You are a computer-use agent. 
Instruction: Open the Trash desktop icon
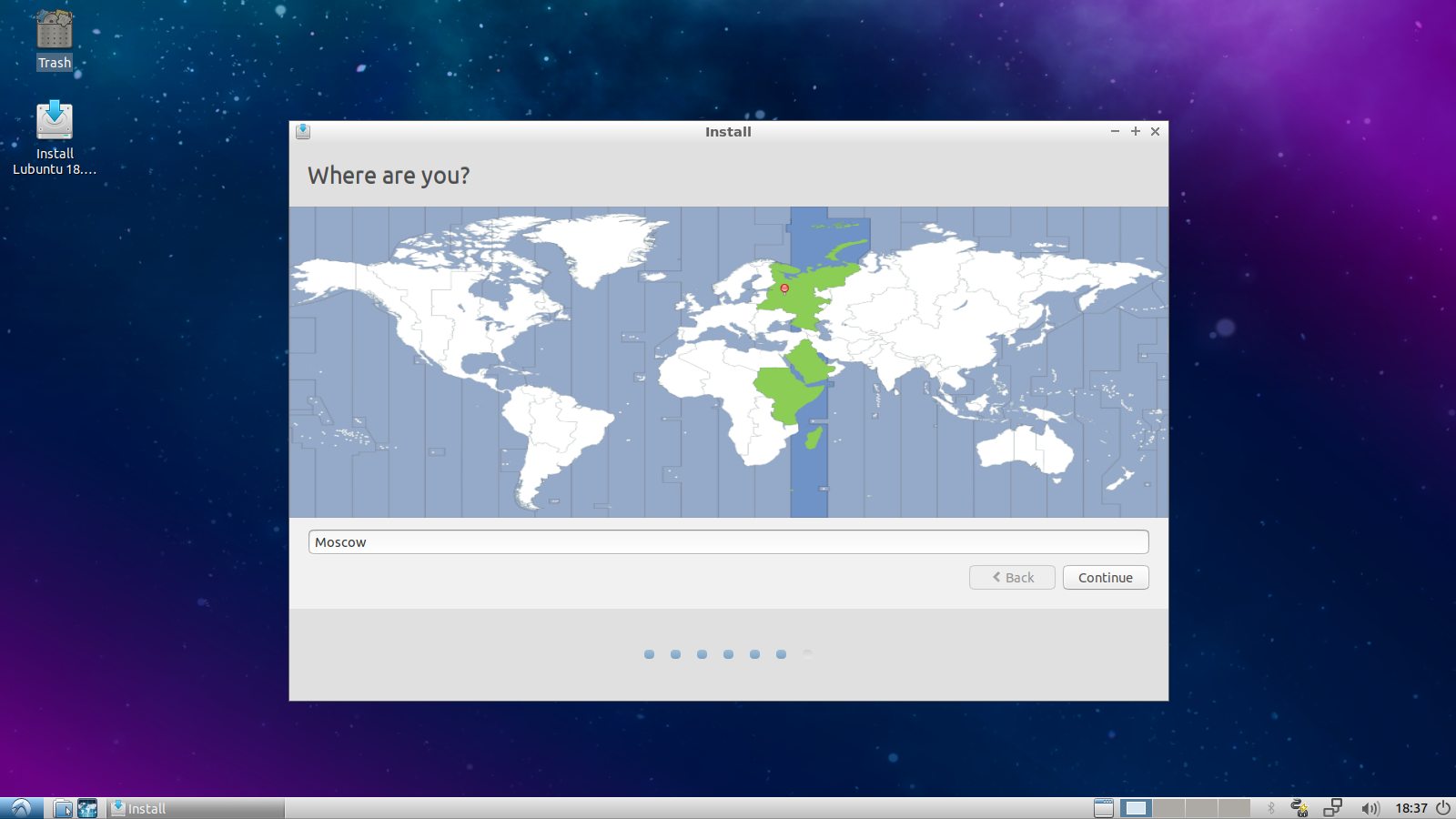point(54,39)
